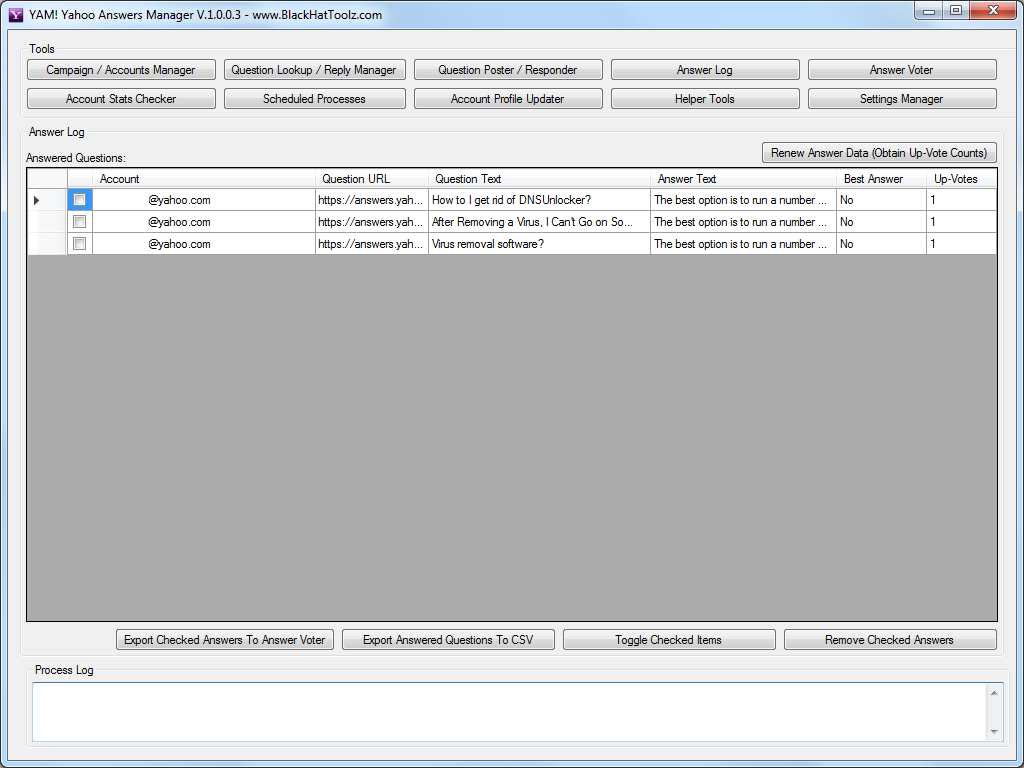Click Remove Checked Answers button
1024x768 pixels.
[x=889, y=639]
